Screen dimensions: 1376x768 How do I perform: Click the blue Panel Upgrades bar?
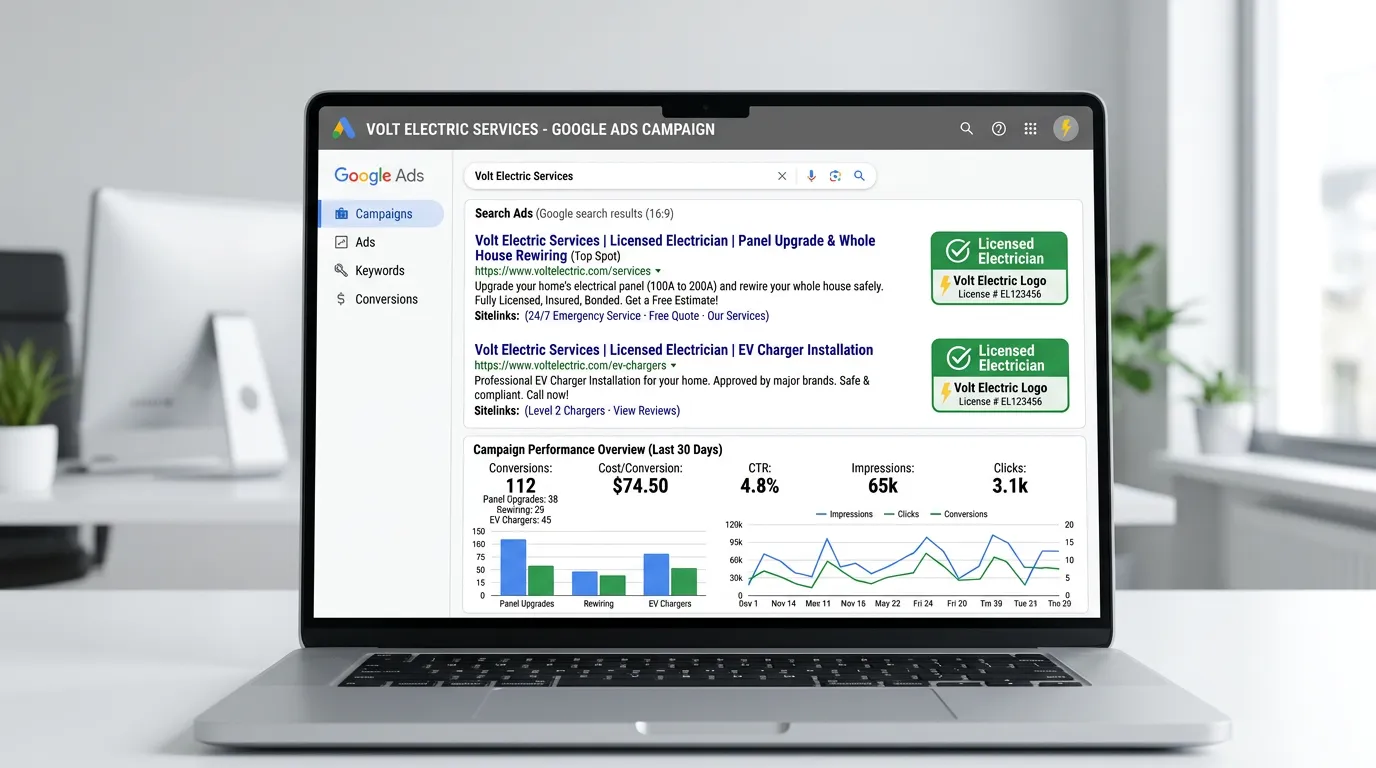click(x=513, y=567)
